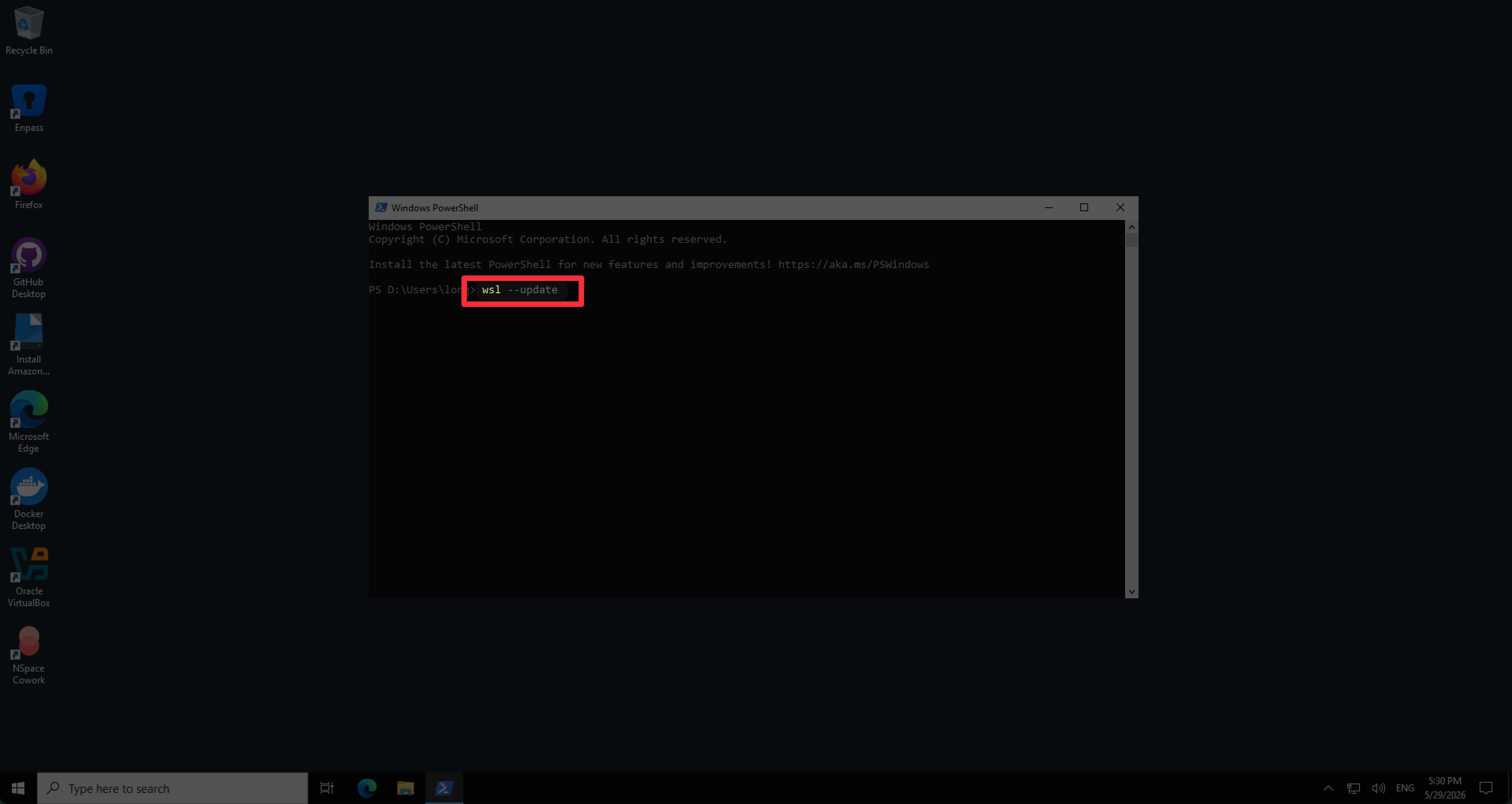Screen dimensions: 1512x804
Task: Open the network status tray icon
Action: coord(1354,788)
